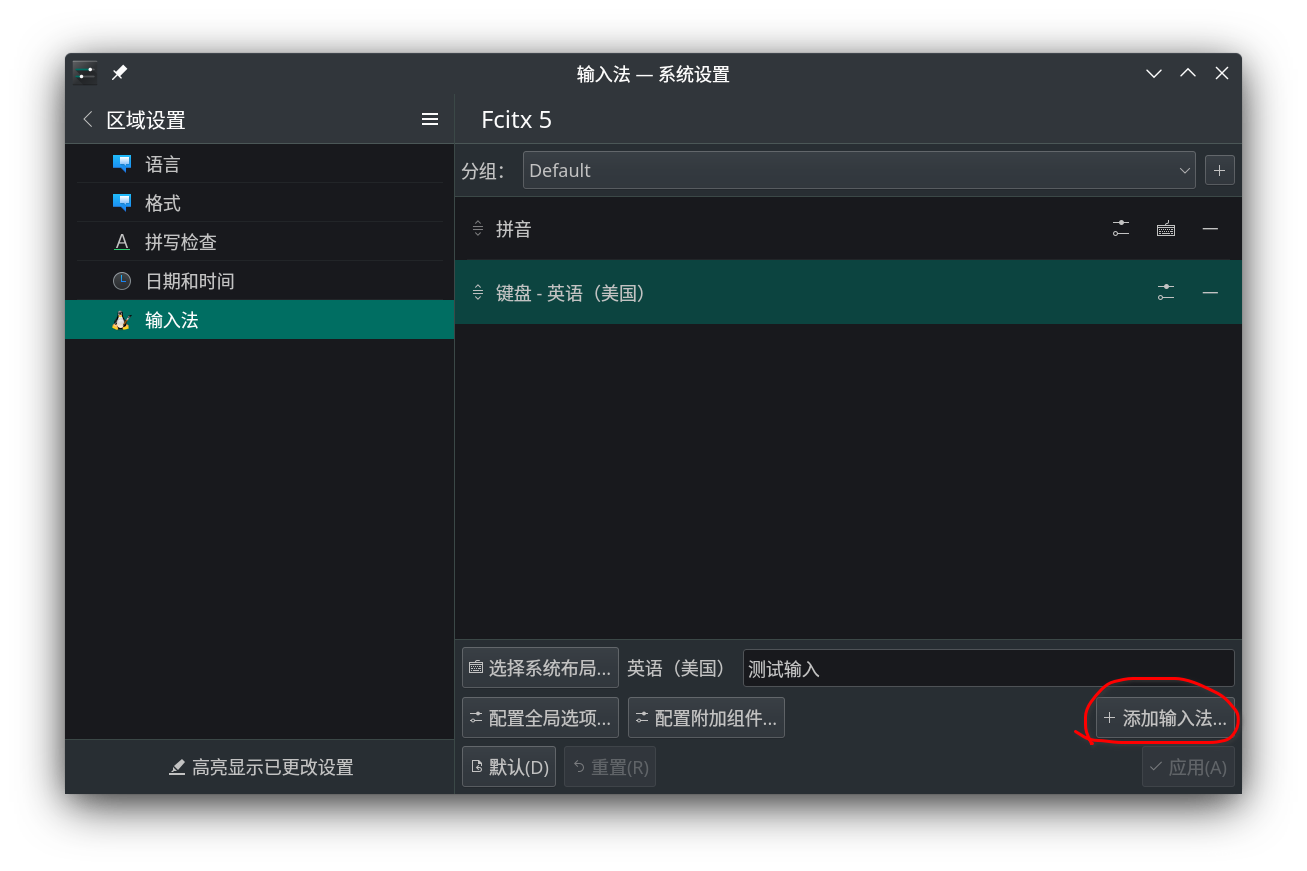
Task: Open configuration for 键盘 - 英语（美国）
Action: point(1166,292)
